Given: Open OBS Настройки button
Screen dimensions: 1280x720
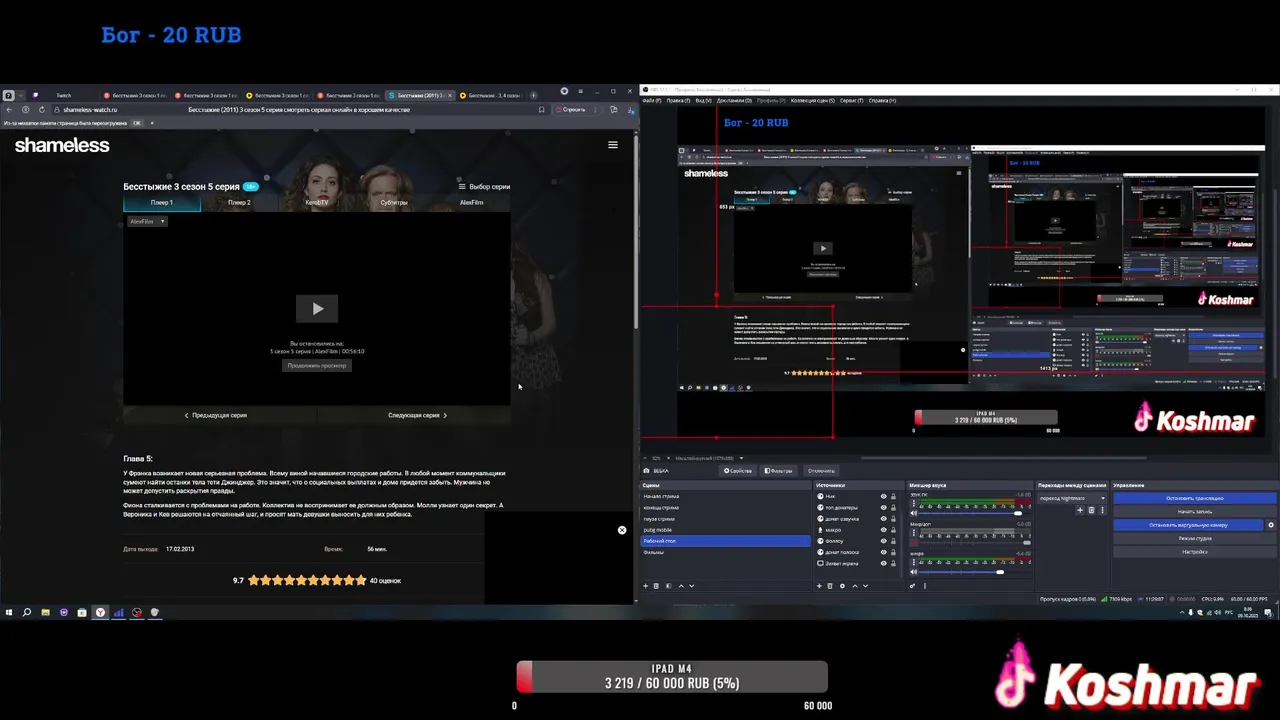Looking at the screenshot, I should click(x=1195, y=552).
